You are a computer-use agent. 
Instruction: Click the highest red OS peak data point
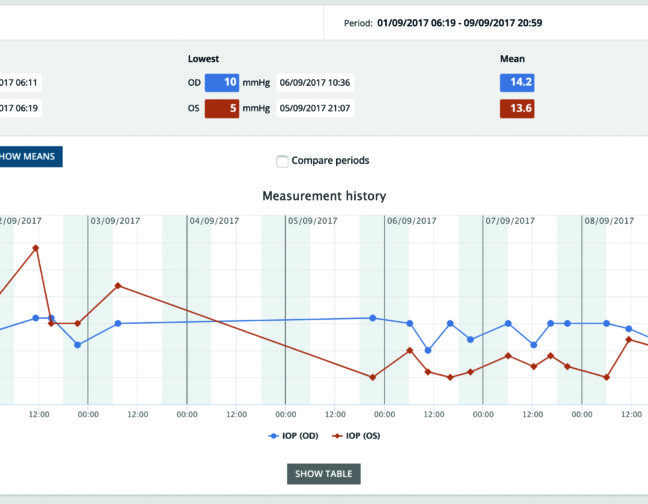click(x=36, y=247)
